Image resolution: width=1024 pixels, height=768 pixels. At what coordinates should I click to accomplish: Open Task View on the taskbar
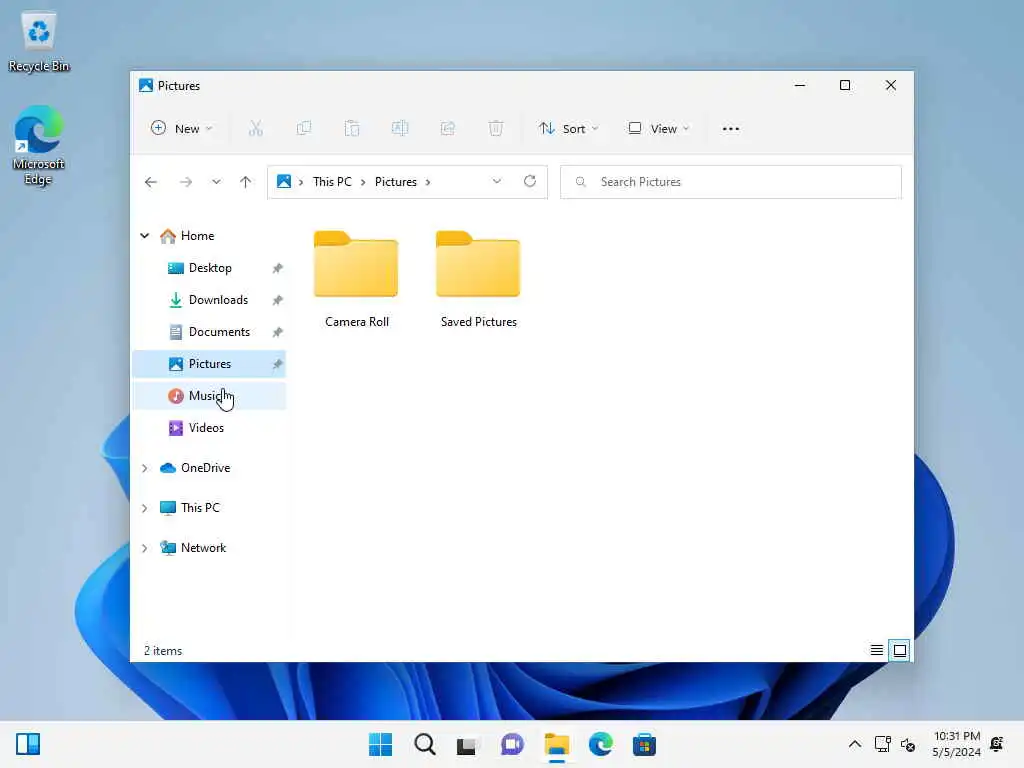coord(467,744)
